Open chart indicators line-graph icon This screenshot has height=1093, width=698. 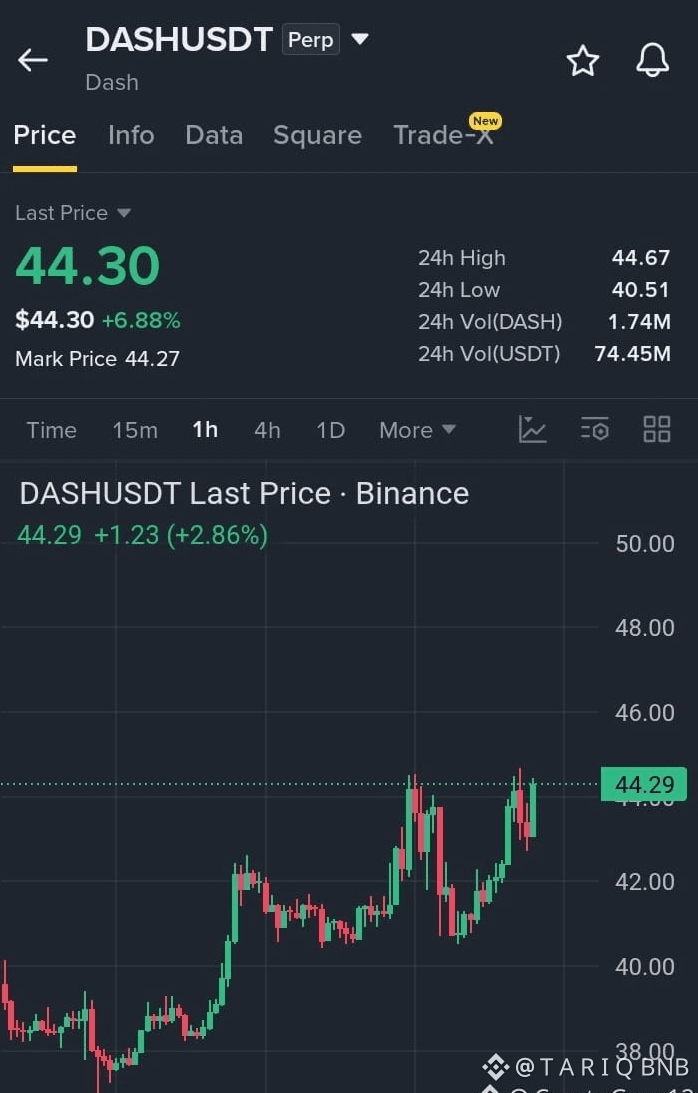(533, 429)
